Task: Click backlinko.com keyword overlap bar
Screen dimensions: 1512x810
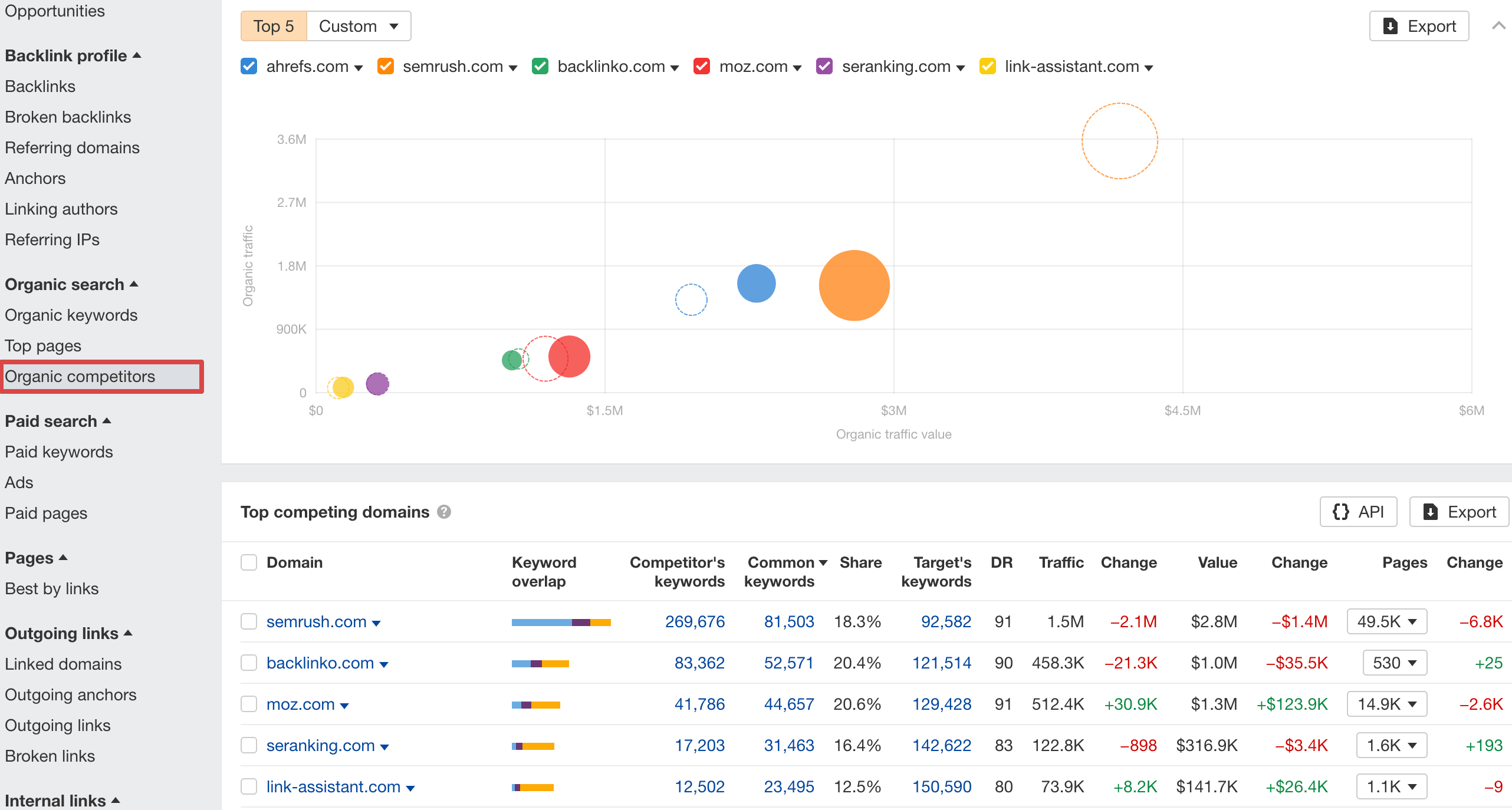Action: (540, 664)
